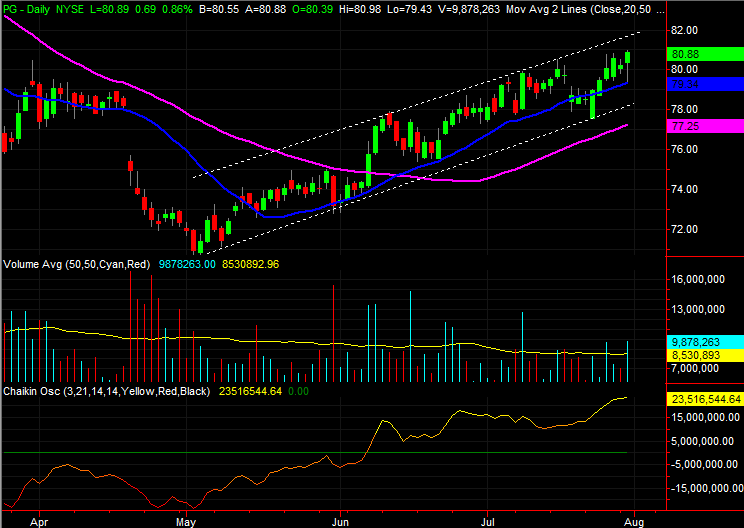Click the blue 79.34 moving average tag

coord(705,84)
